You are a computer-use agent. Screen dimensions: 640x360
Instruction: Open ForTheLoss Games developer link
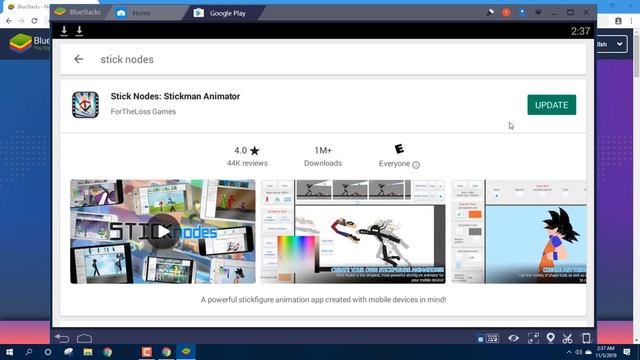point(143,111)
